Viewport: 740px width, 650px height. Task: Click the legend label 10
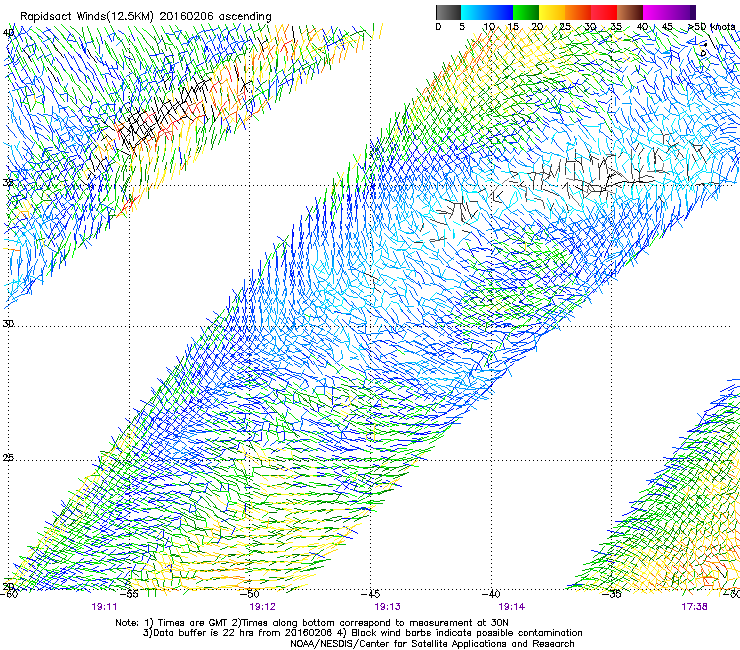489,27
